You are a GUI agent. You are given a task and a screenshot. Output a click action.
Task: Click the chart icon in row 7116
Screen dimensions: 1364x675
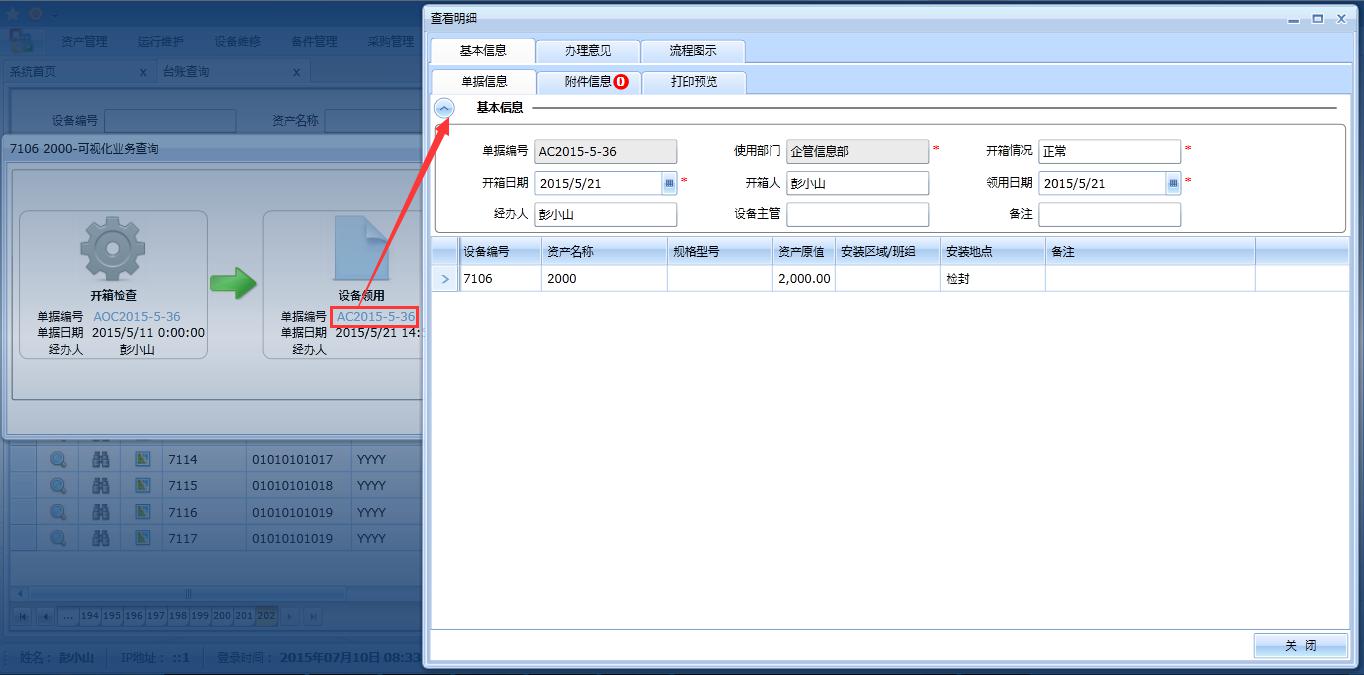[142, 512]
